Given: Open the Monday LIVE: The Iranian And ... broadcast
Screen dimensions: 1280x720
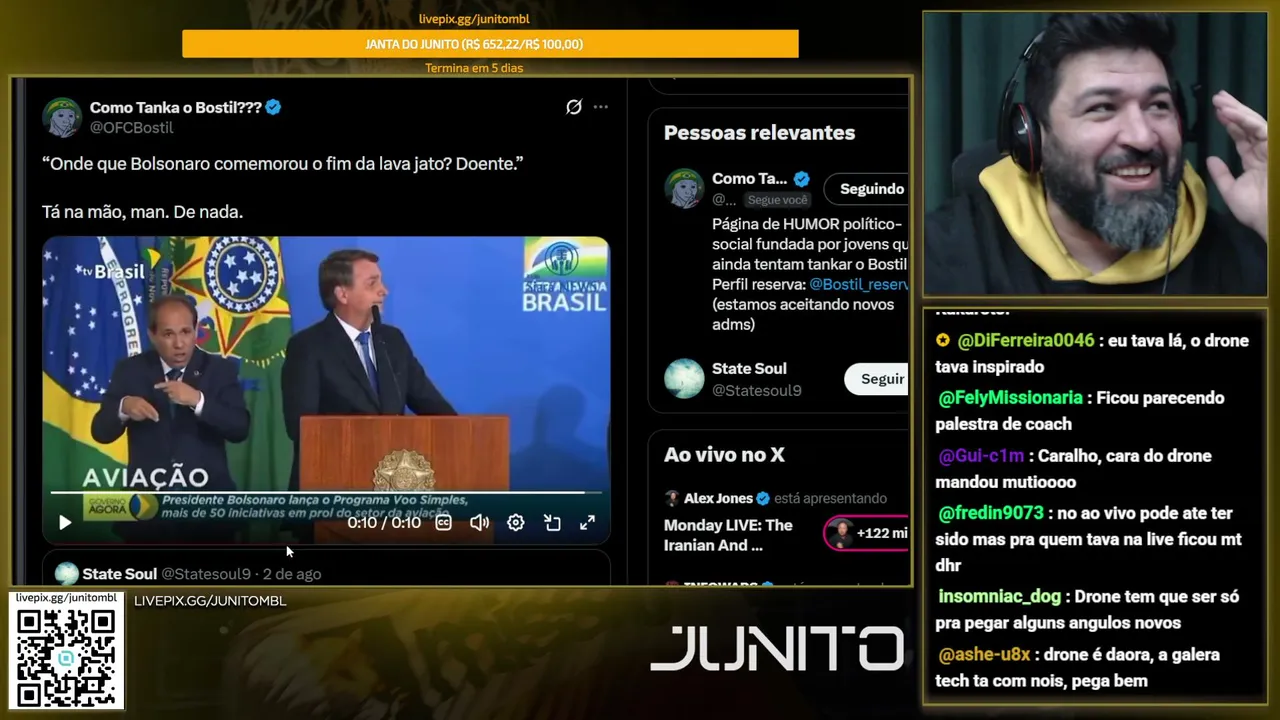Looking at the screenshot, I should [728, 535].
